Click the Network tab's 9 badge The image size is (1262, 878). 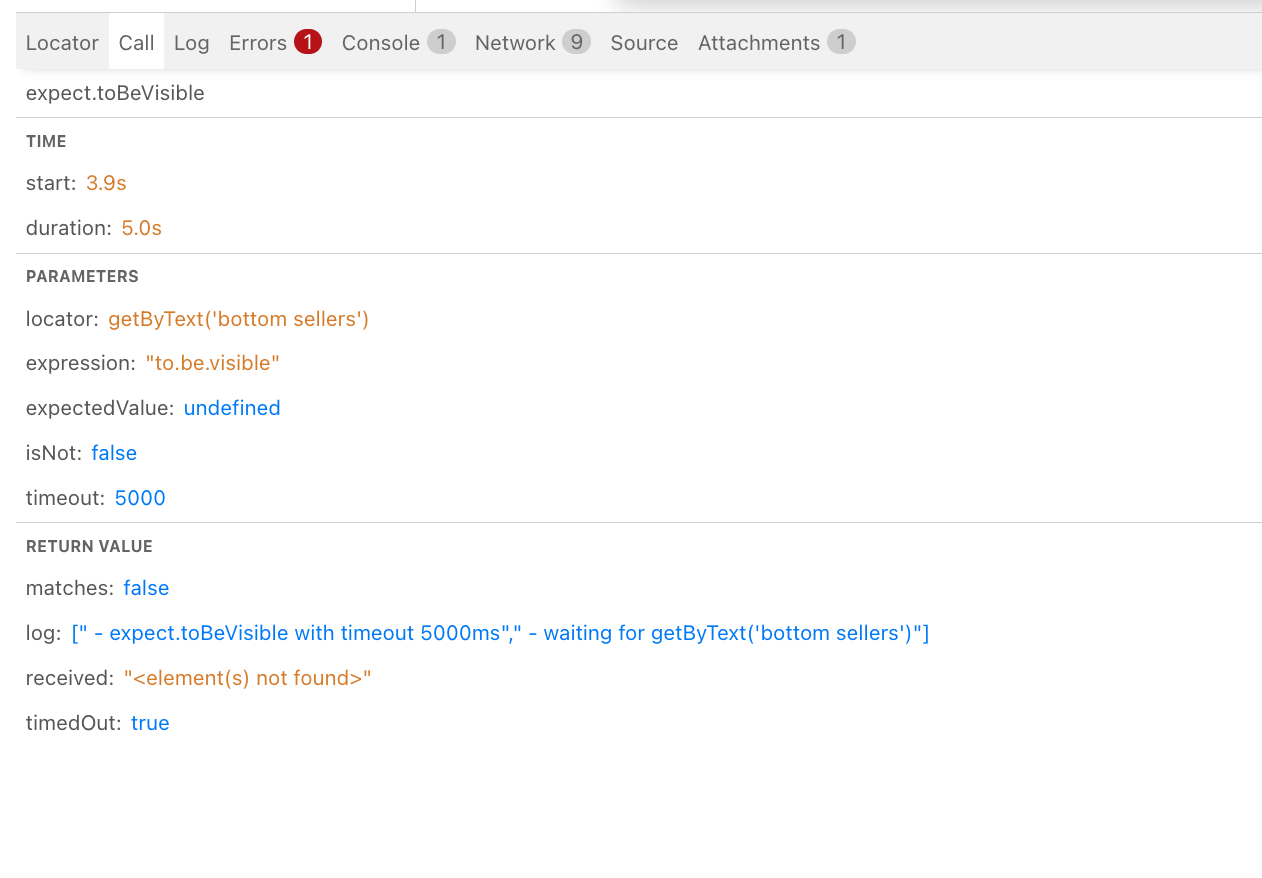576,42
